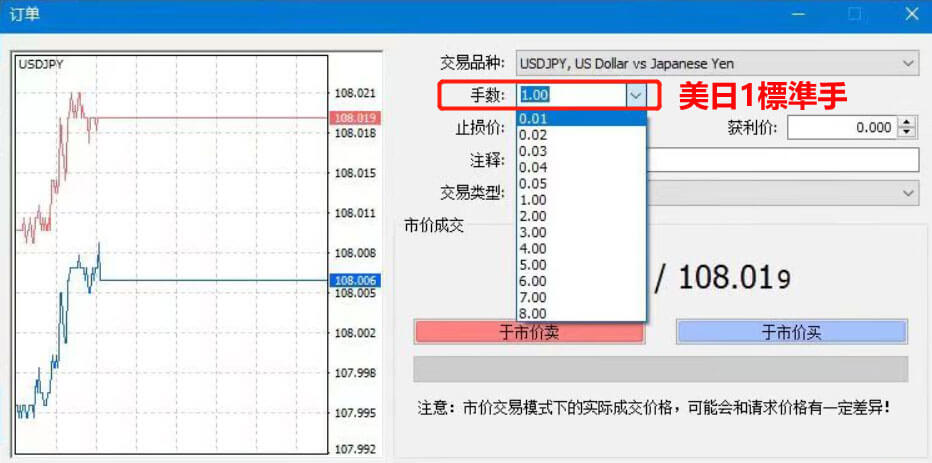The width and height of the screenshot is (932, 463).
Task: Select 1.00 lot in volume list
Action: point(581,200)
